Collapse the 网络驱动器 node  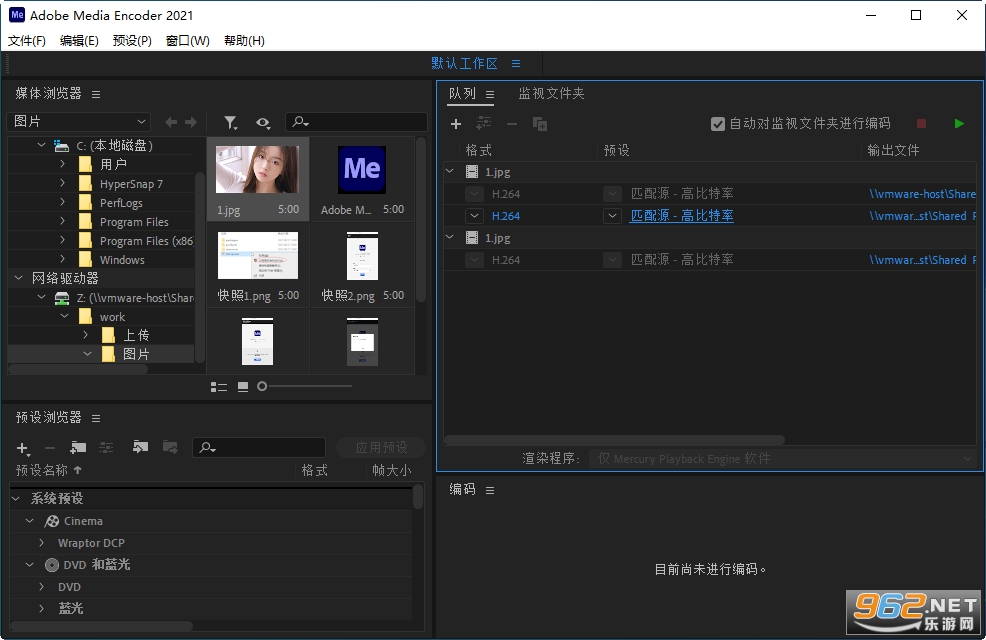(x=19, y=278)
